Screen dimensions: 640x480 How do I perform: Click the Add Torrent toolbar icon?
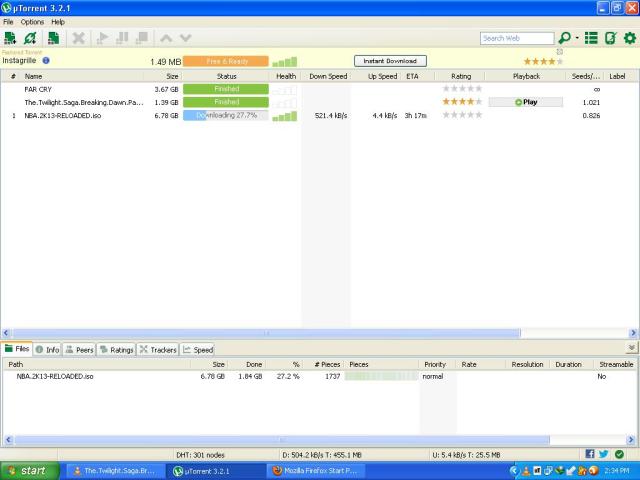[x=10, y=38]
